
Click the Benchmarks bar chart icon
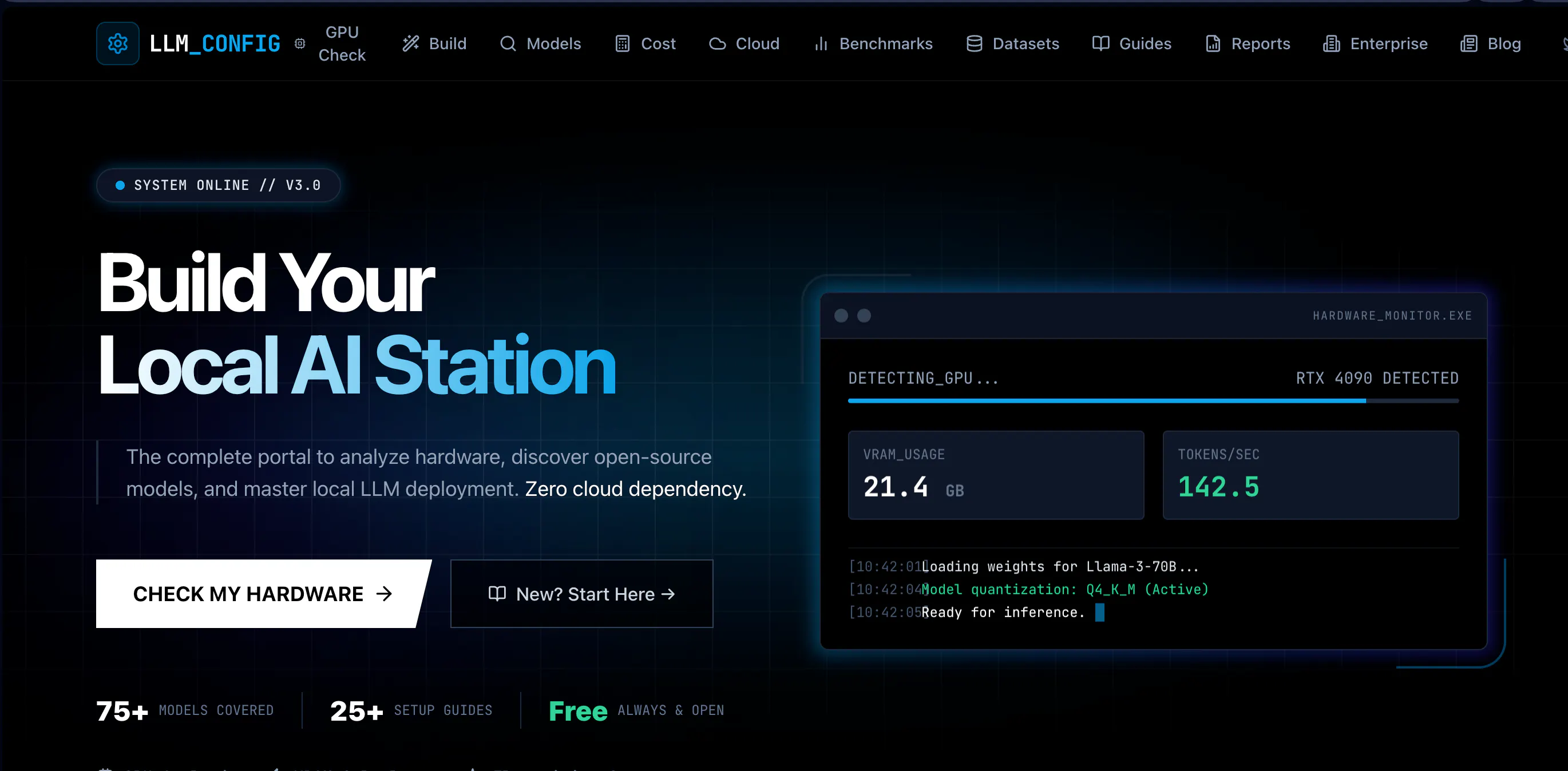[821, 44]
